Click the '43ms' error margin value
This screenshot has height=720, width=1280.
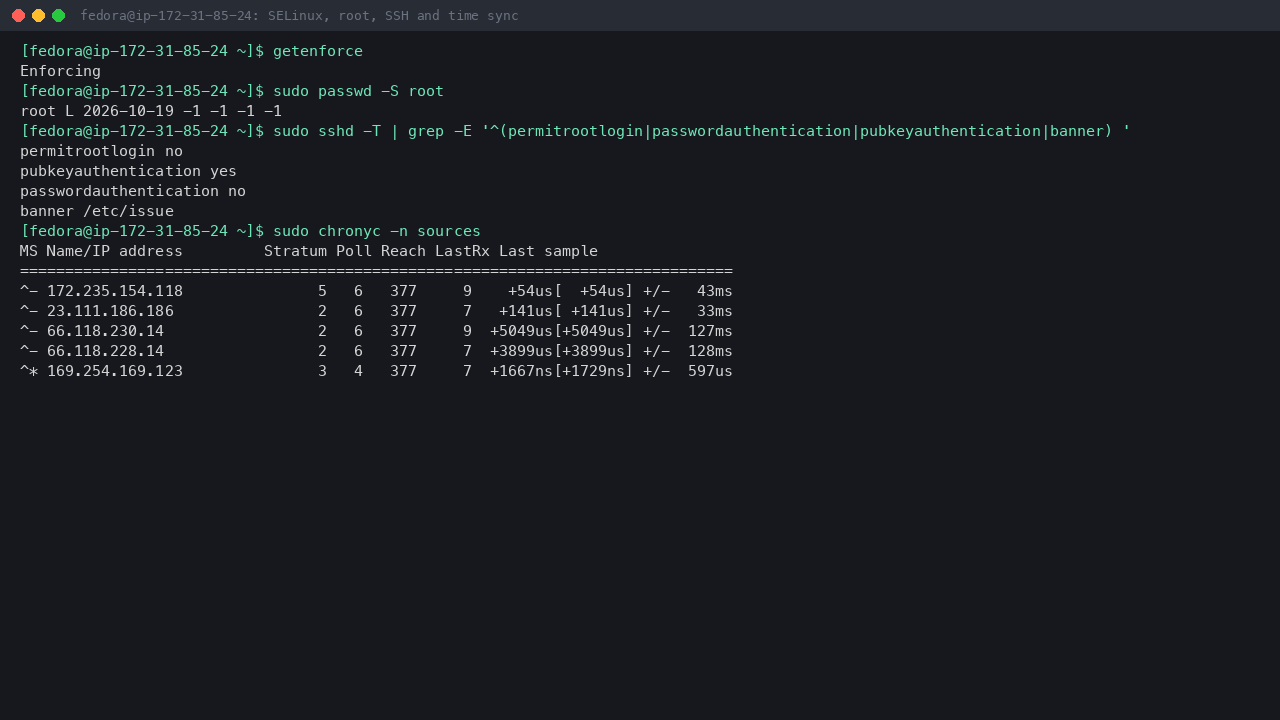[715, 291]
